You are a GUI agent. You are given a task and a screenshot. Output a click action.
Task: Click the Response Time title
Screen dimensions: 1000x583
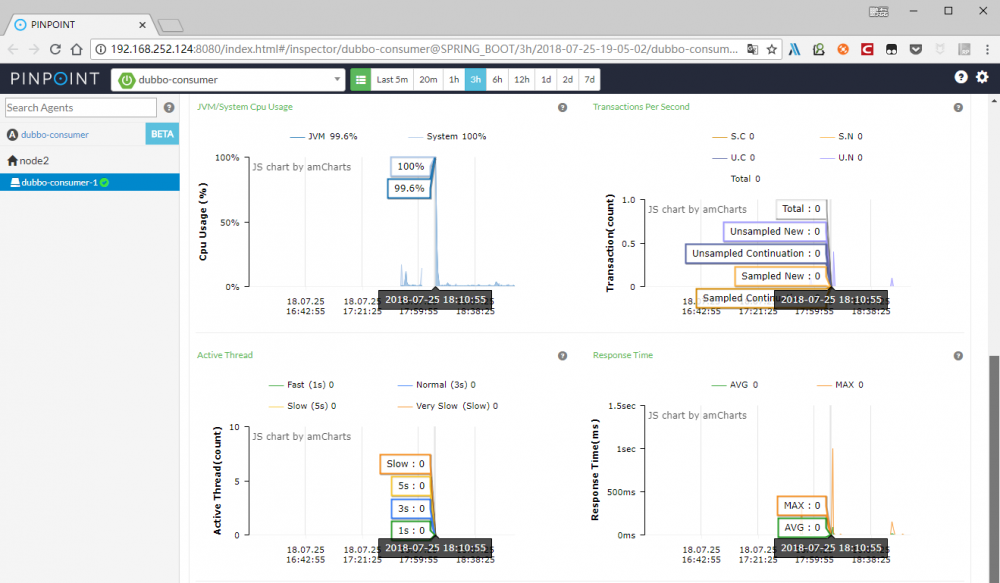point(622,355)
